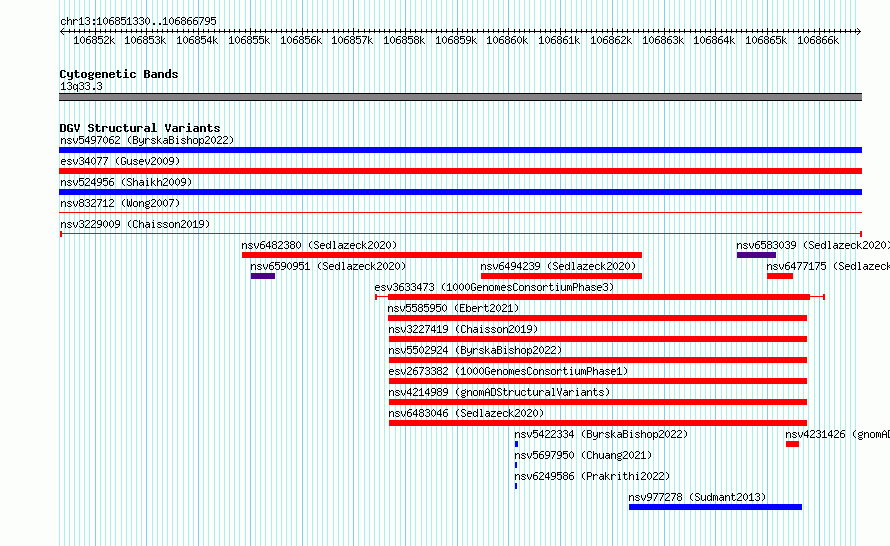Click the red bar under nsv3227419
This screenshot has height=546, width=890.
coord(598,339)
